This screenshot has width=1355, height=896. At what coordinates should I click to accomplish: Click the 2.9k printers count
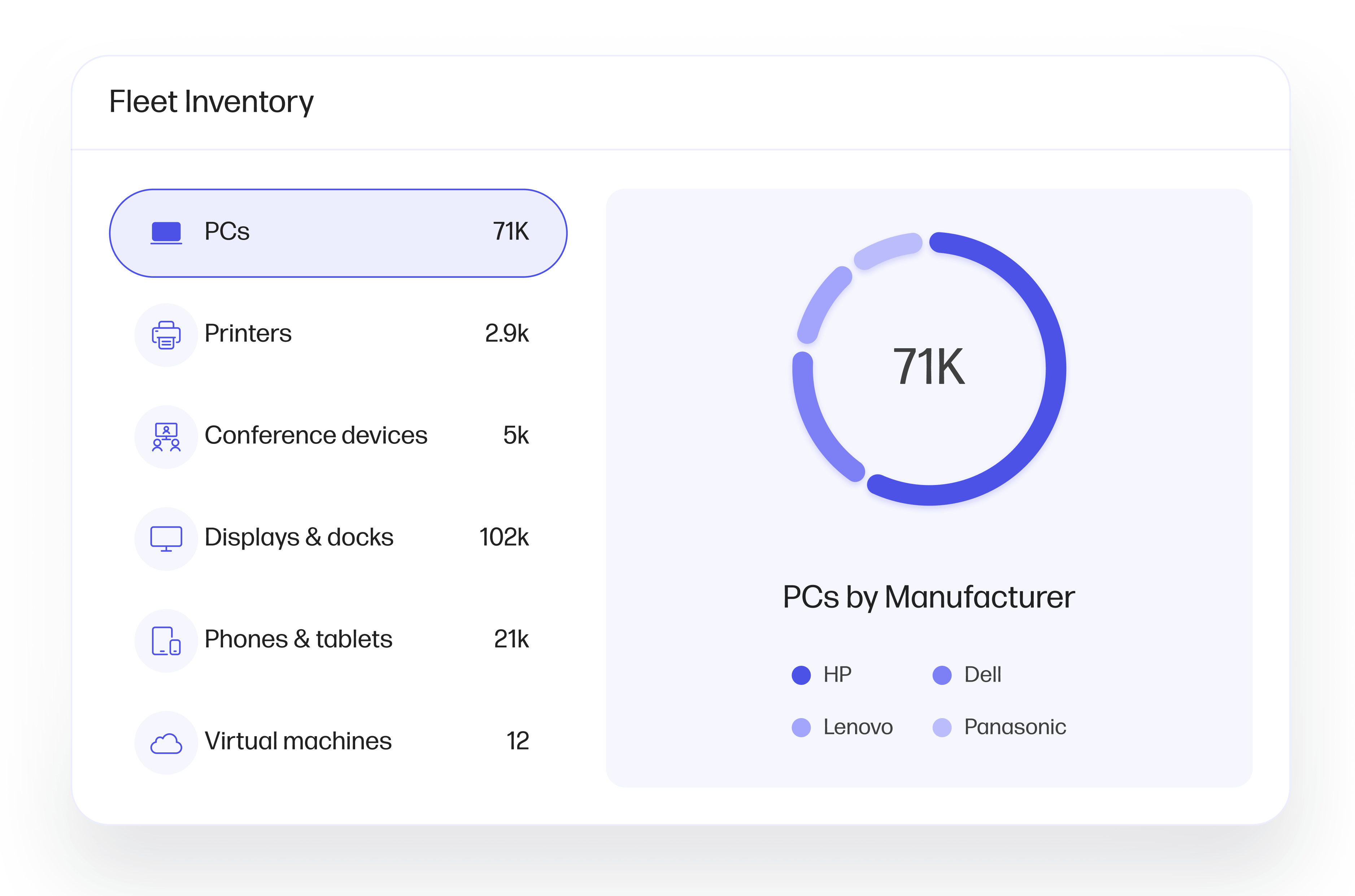pyautogui.click(x=507, y=333)
